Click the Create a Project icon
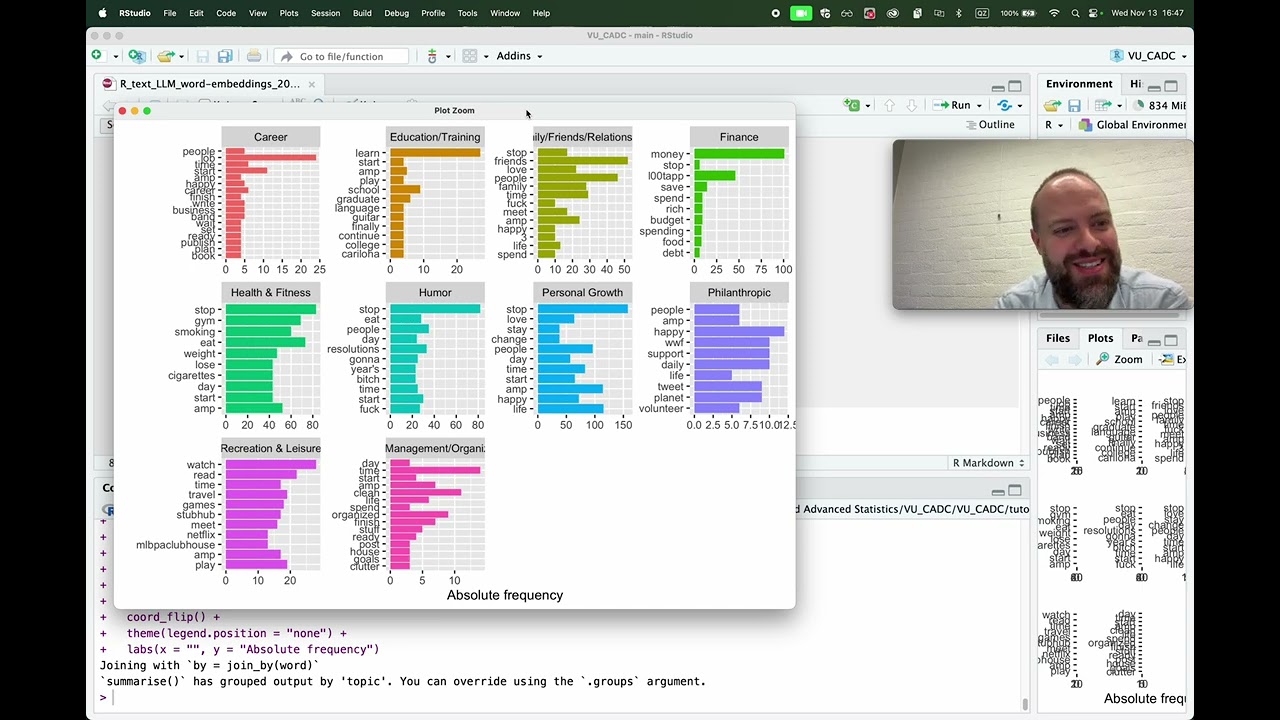The width and height of the screenshot is (1280, 720). (136, 56)
